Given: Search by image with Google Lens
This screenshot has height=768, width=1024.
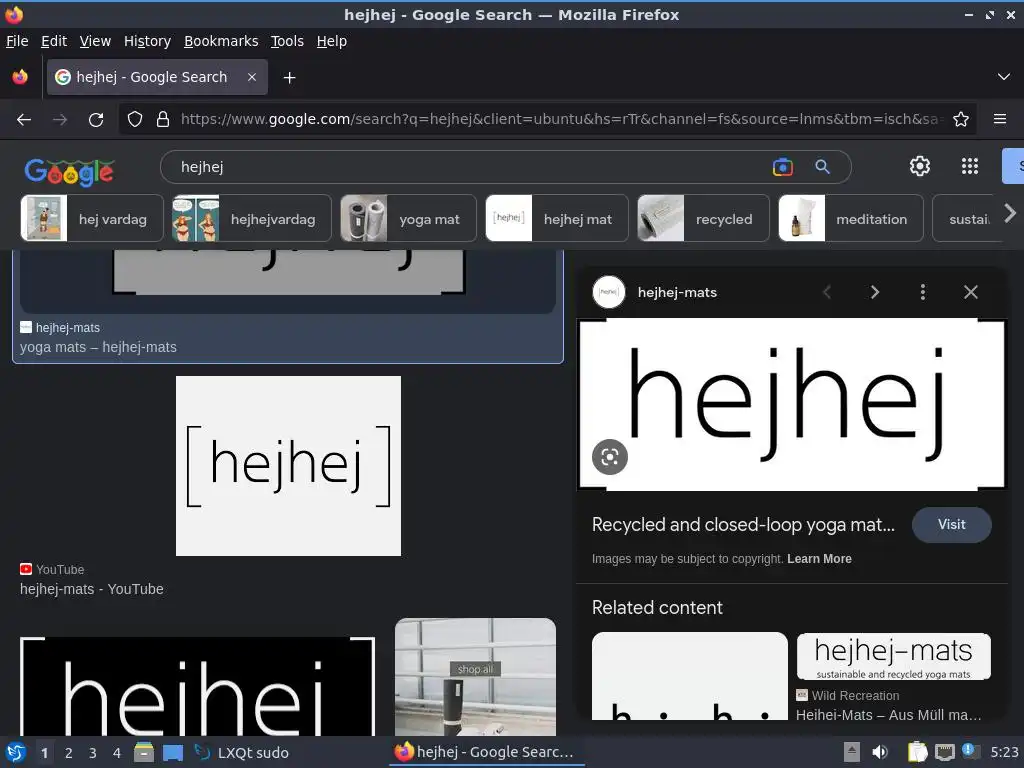Looking at the screenshot, I should pyautogui.click(x=782, y=167).
